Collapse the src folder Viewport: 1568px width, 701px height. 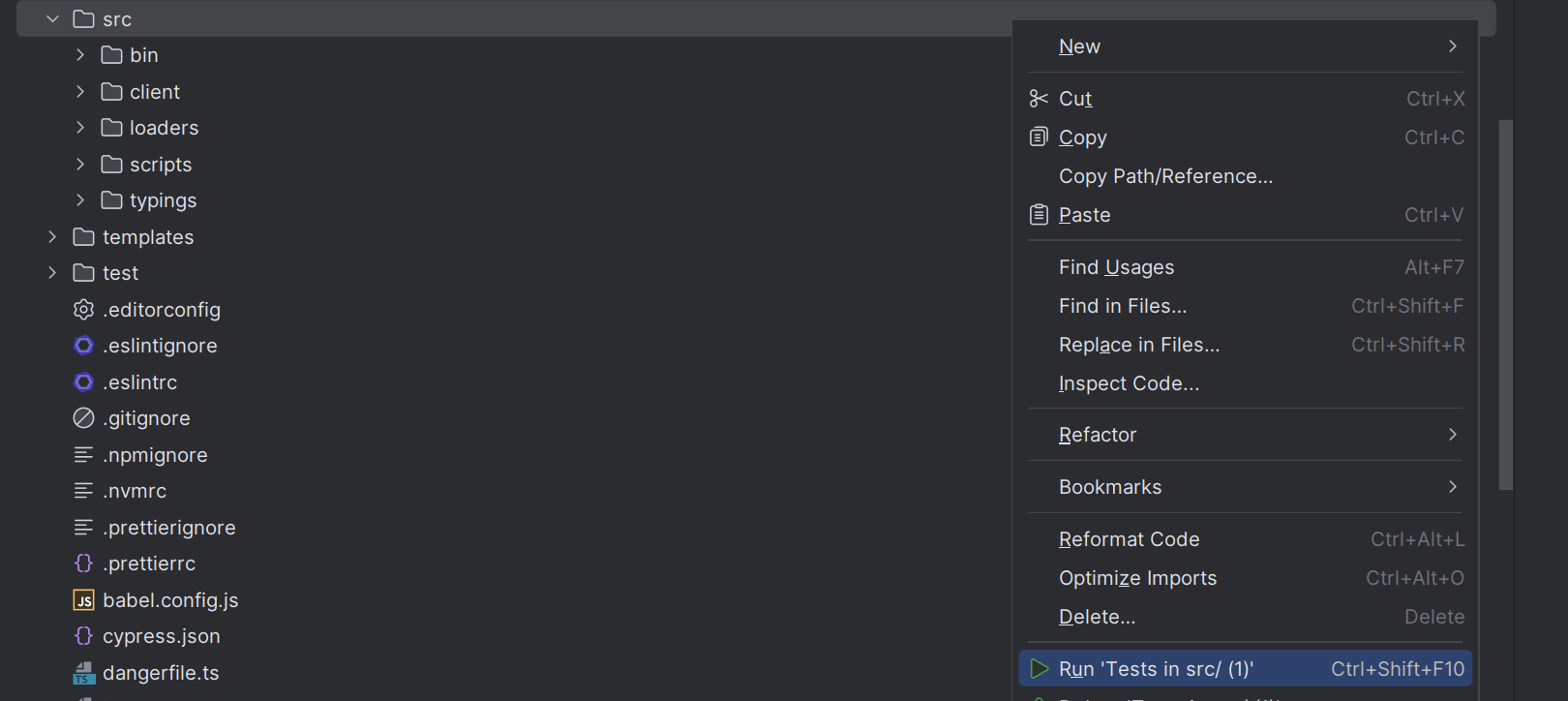point(52,17)
